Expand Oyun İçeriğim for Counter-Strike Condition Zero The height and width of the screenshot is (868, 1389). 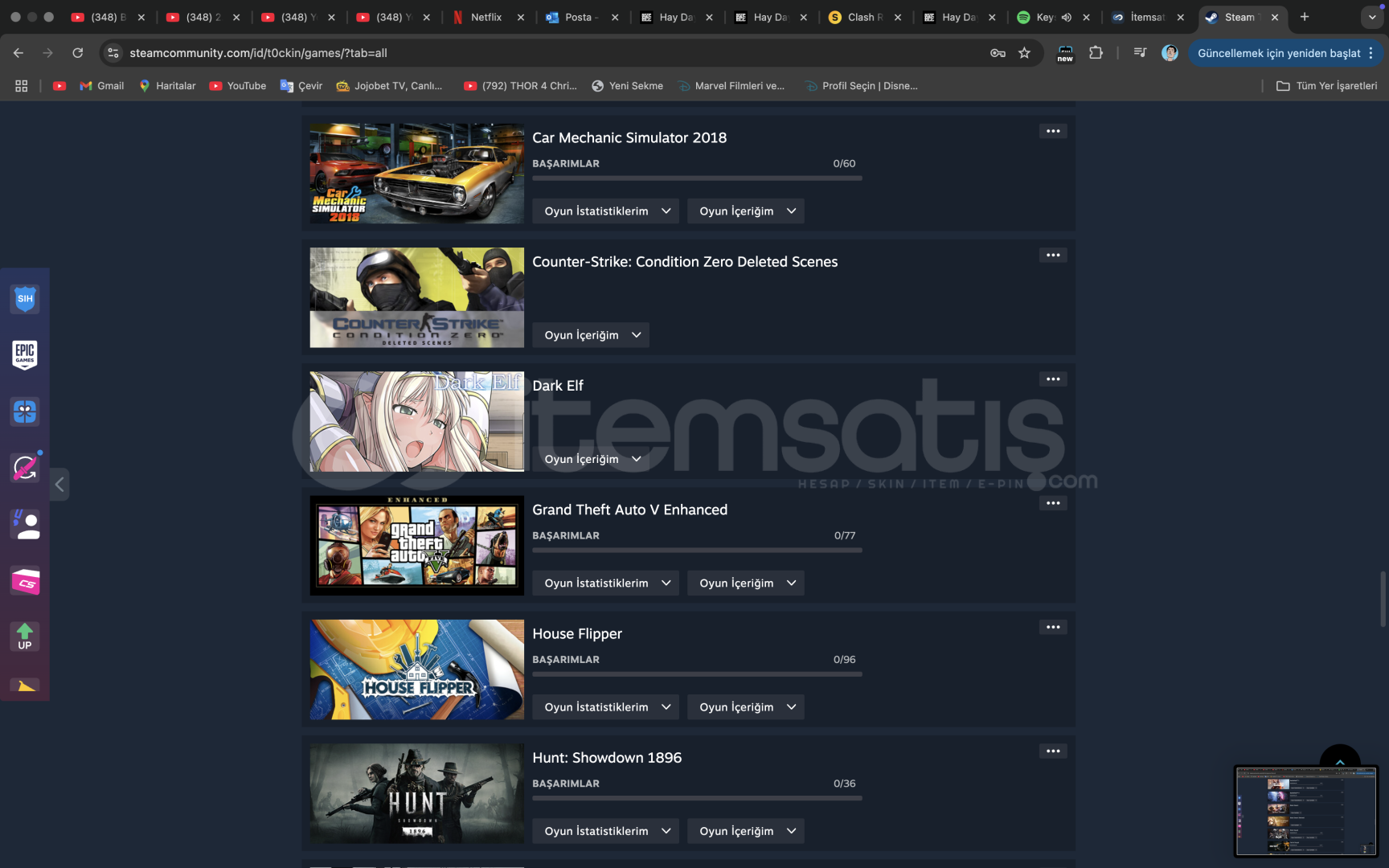(591, 335)
